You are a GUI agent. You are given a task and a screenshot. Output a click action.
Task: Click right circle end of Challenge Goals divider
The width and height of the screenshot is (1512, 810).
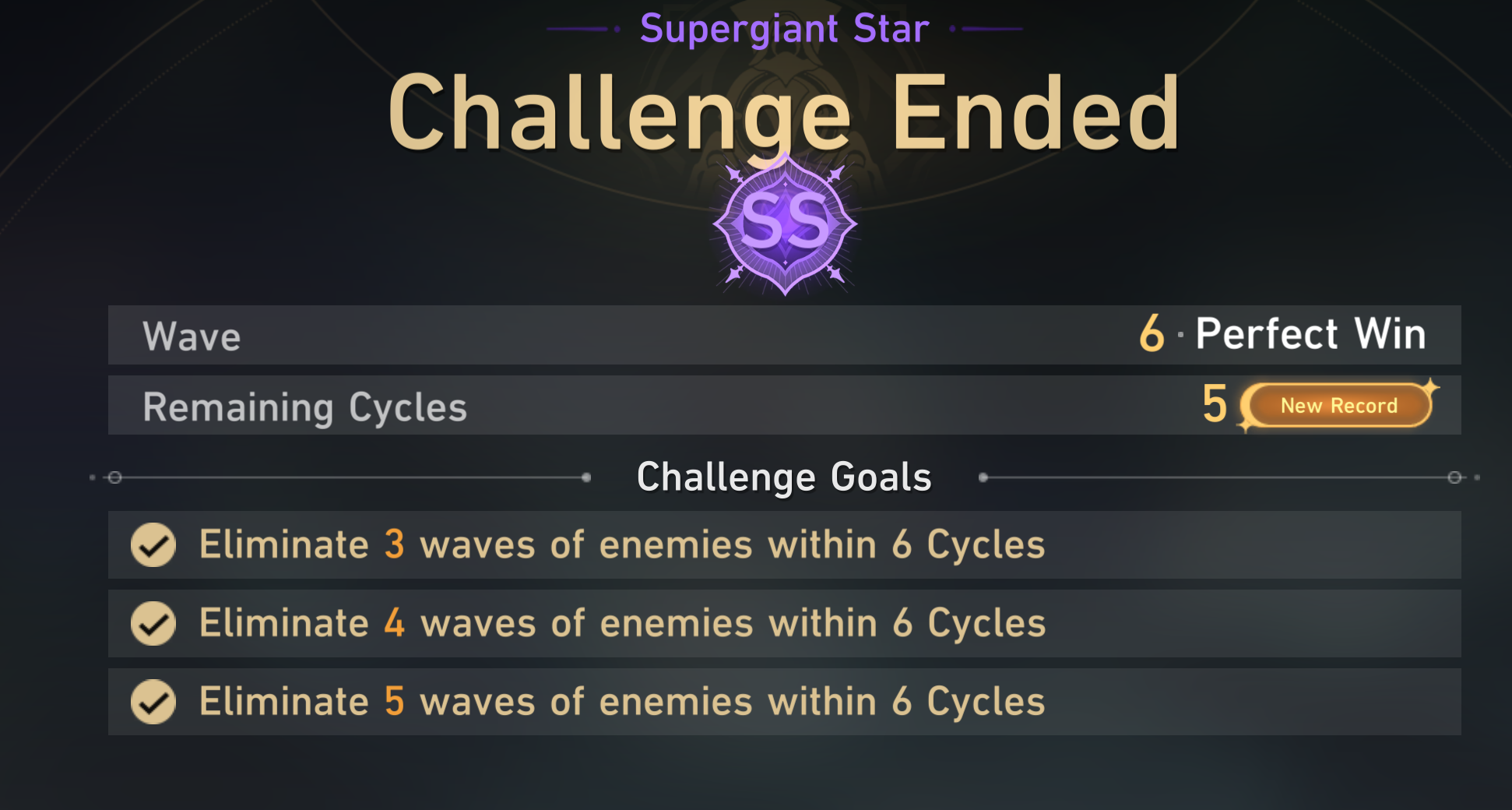click(1454, 477)
